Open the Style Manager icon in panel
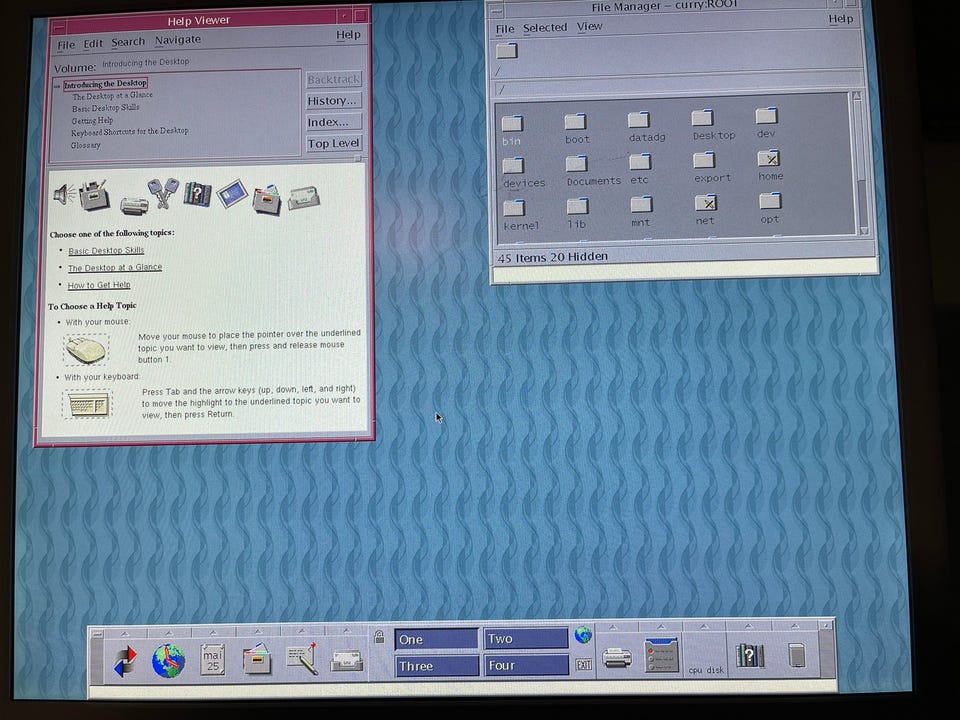This screenshot has width=960, height=720. (661, 655)
